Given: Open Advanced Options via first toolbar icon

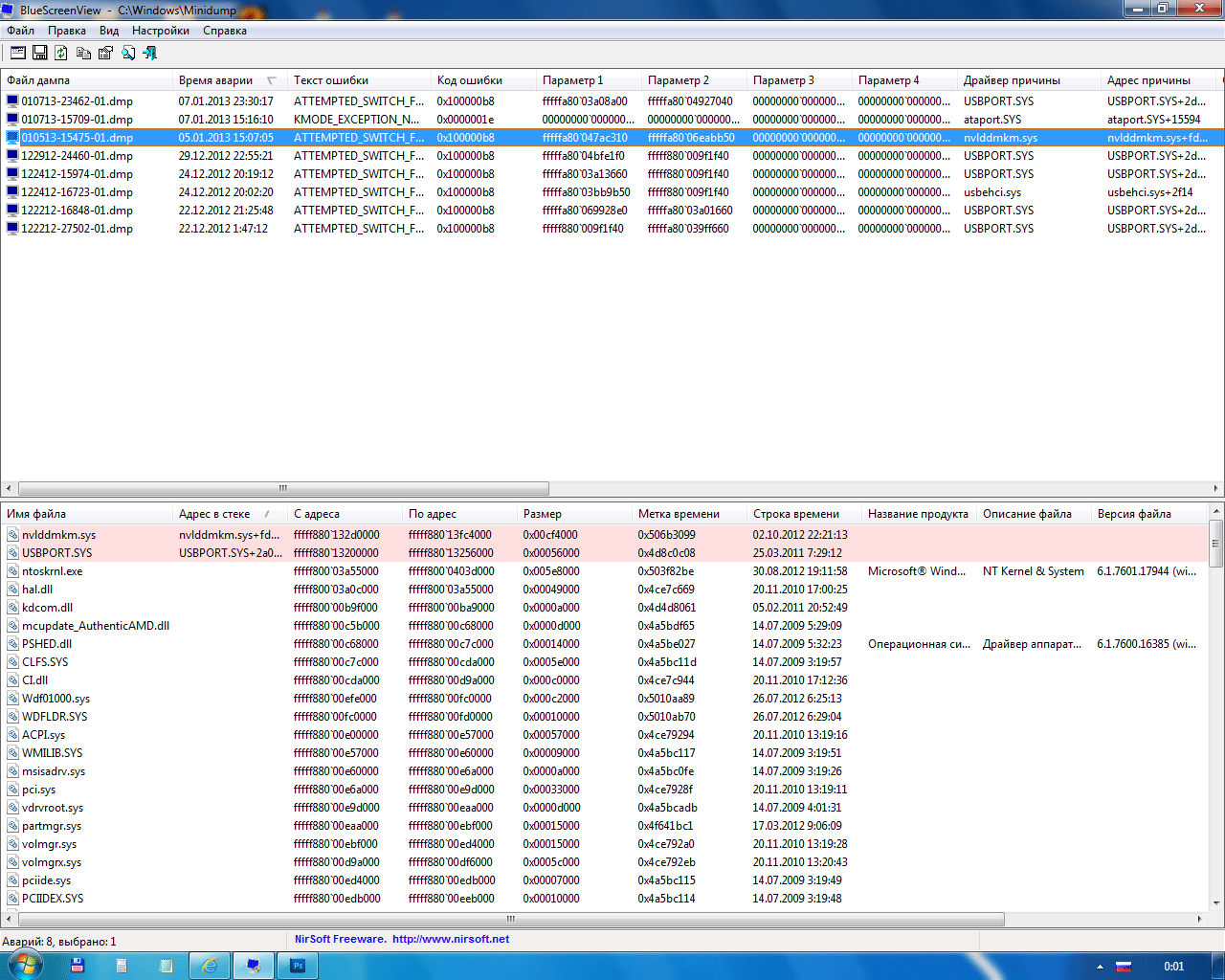Looking at the screenshot, I should (17, 53).
